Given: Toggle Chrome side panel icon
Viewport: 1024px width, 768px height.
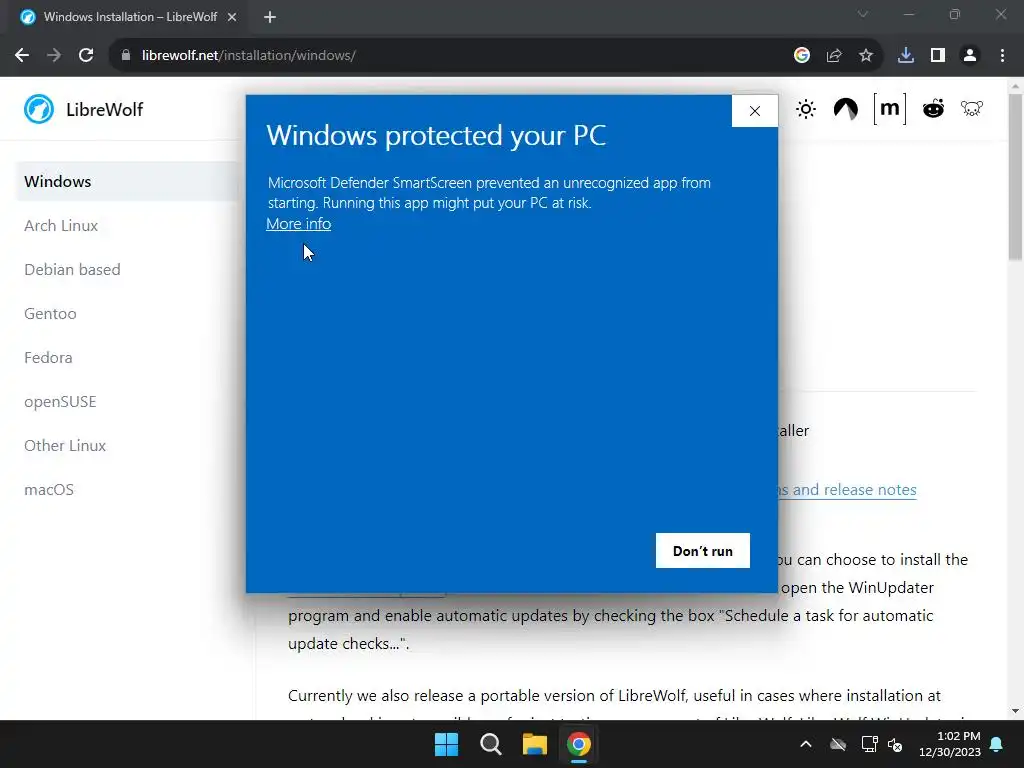Looking at the screenshot, I should [x=938, y=56].
